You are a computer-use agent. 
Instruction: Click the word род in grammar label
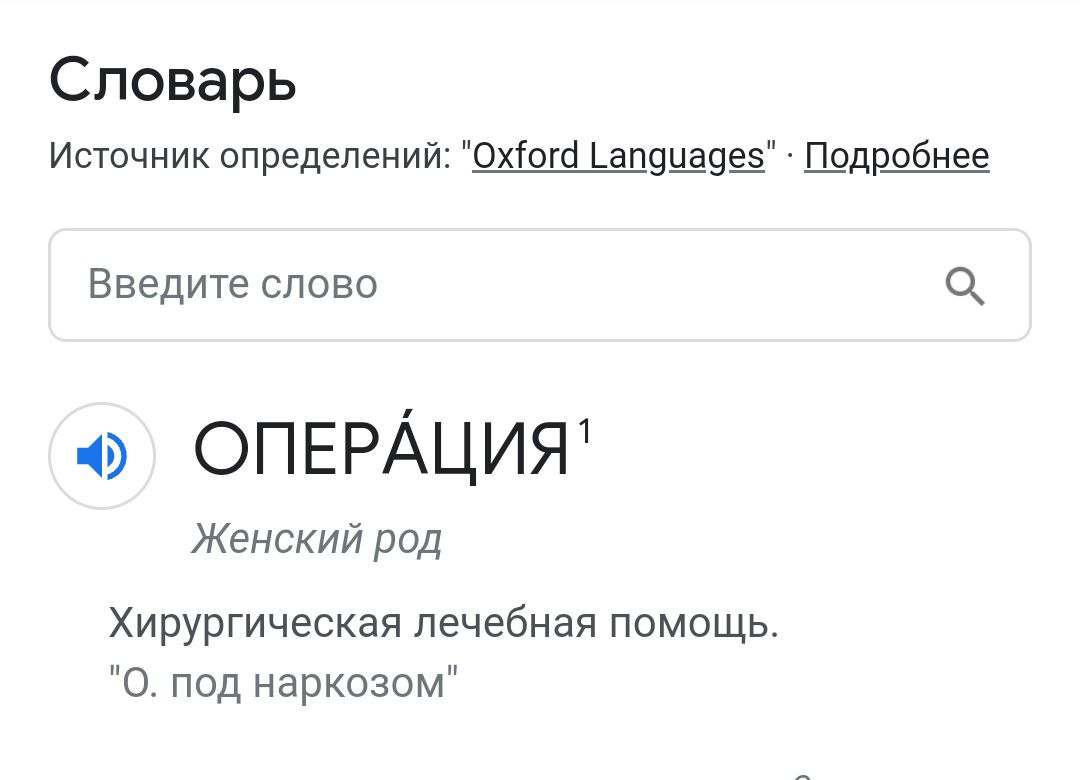(408, 540)
